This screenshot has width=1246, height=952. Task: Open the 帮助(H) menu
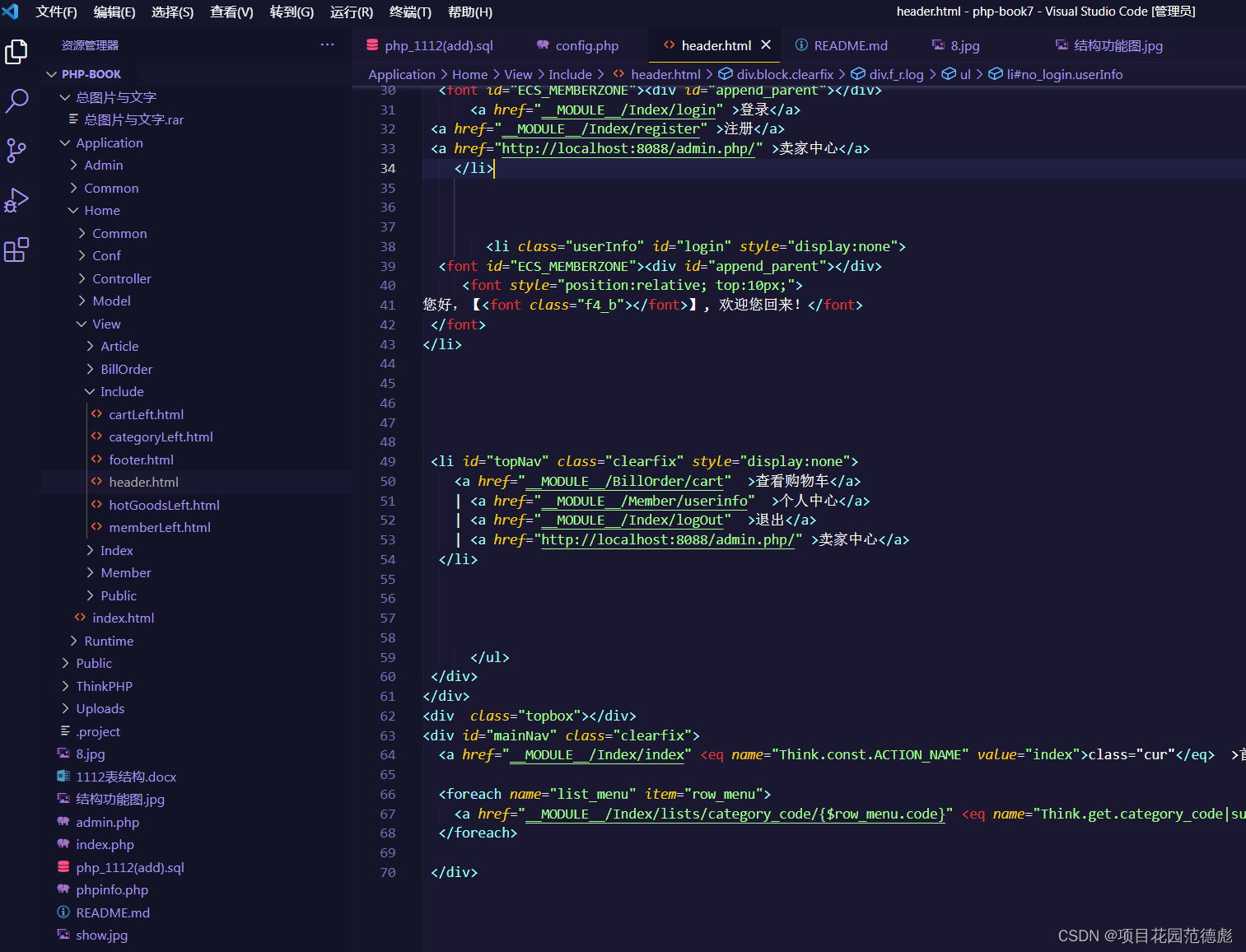[x=470, y=12]
